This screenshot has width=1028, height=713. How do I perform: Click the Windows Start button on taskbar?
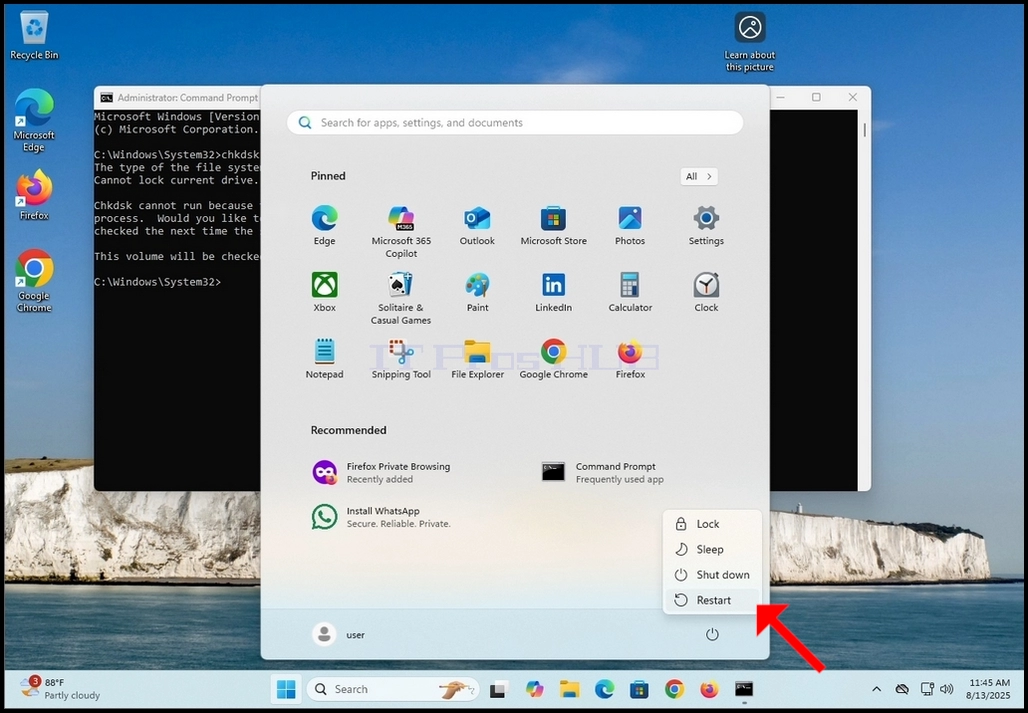point(286,689)
